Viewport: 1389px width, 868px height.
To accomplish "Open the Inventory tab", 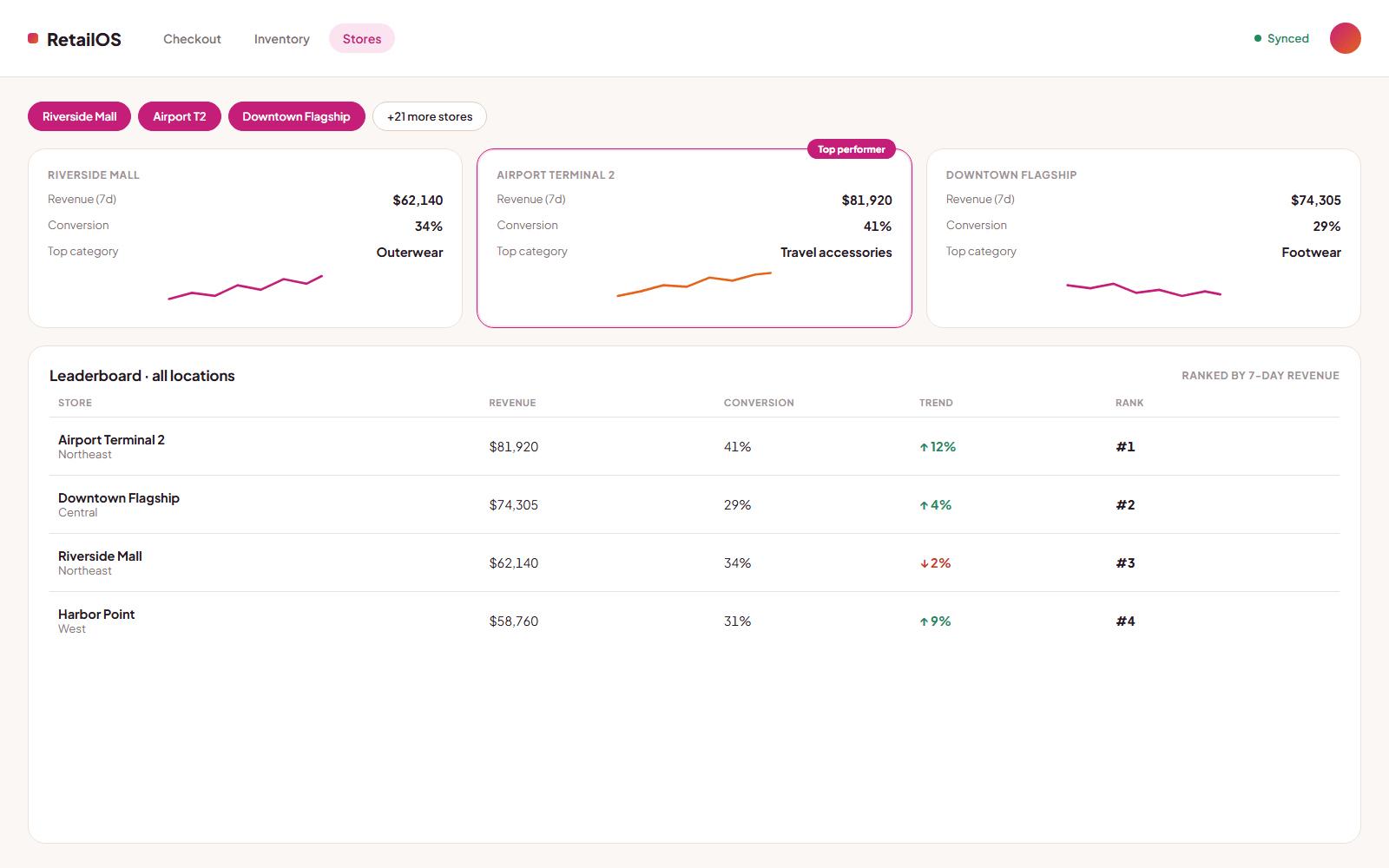I will [x=281, y=39].
